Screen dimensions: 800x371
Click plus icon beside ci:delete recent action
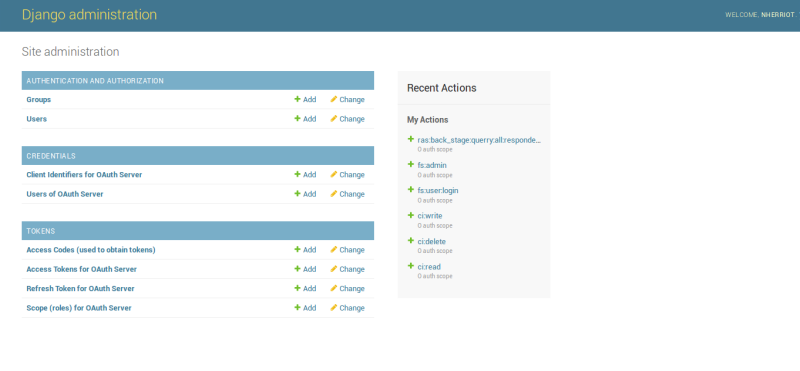click(411, 240)
